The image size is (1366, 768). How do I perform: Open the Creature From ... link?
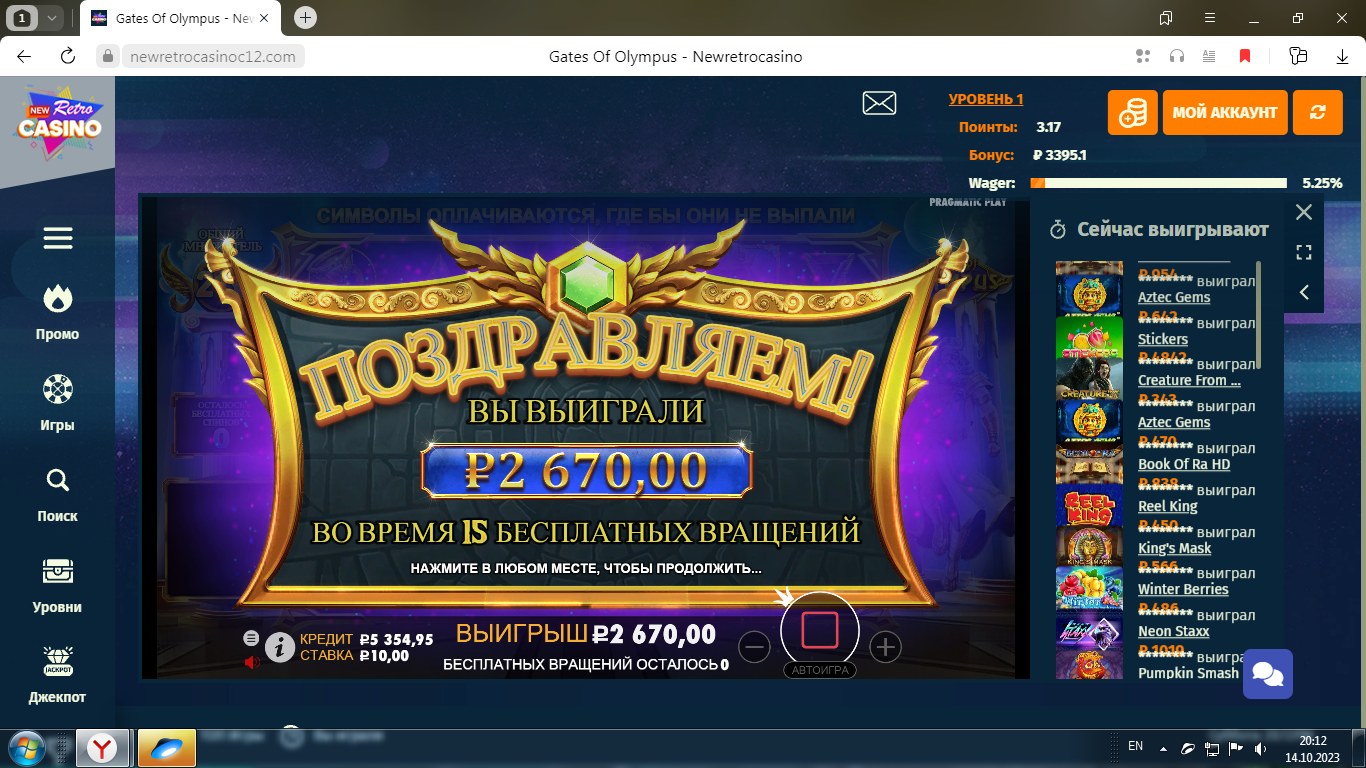tap(1189, 380)
